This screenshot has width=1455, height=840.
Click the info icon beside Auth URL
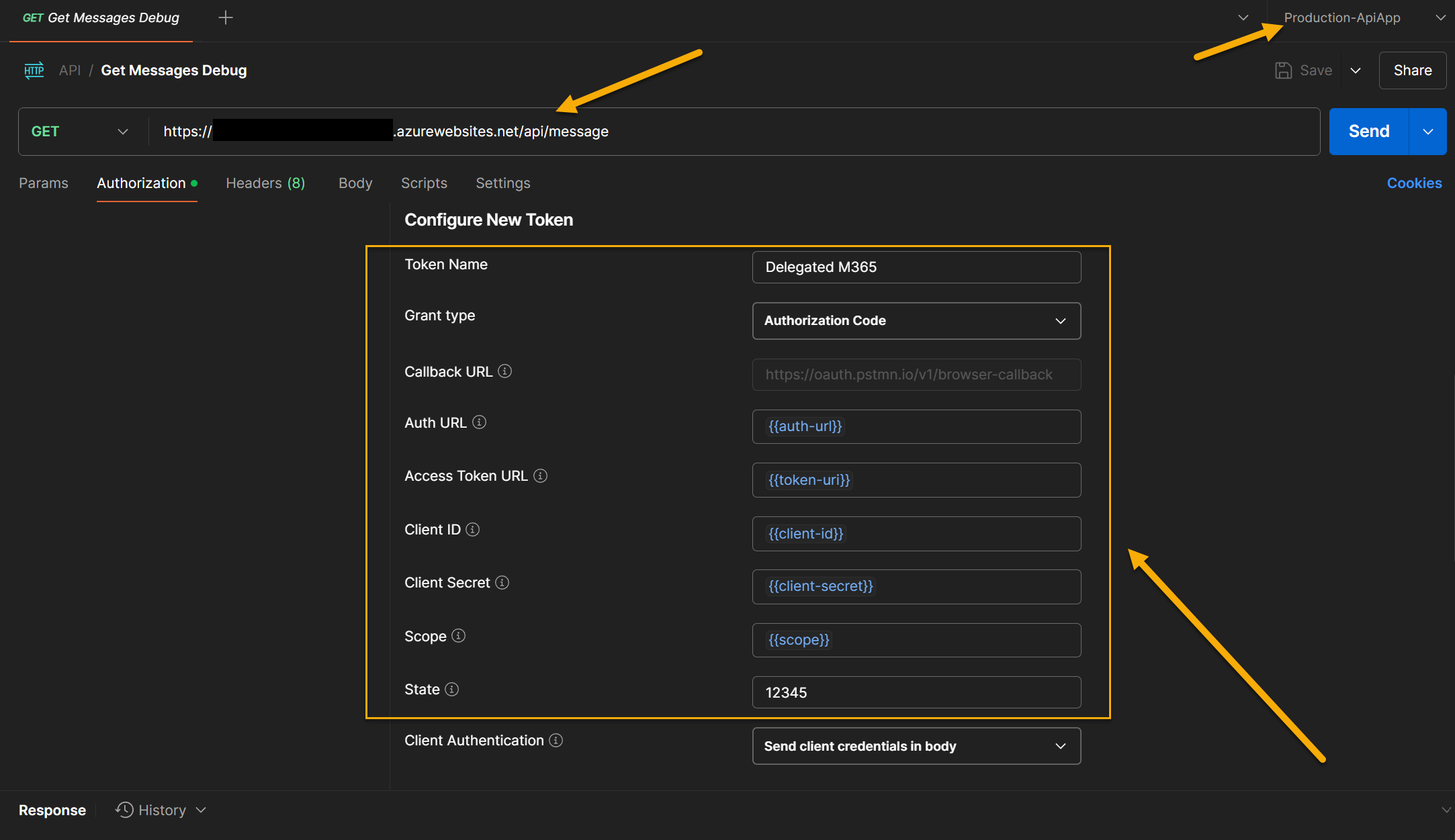pos(479,422)
